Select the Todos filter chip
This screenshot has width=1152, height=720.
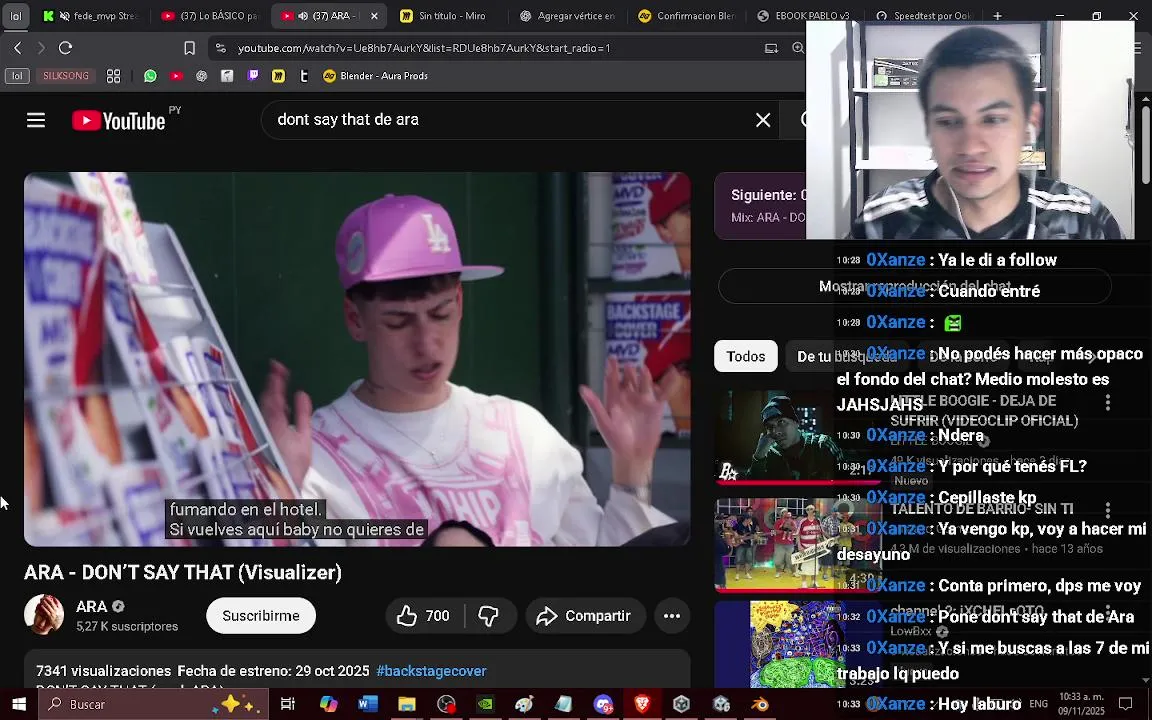pos(746,356)
